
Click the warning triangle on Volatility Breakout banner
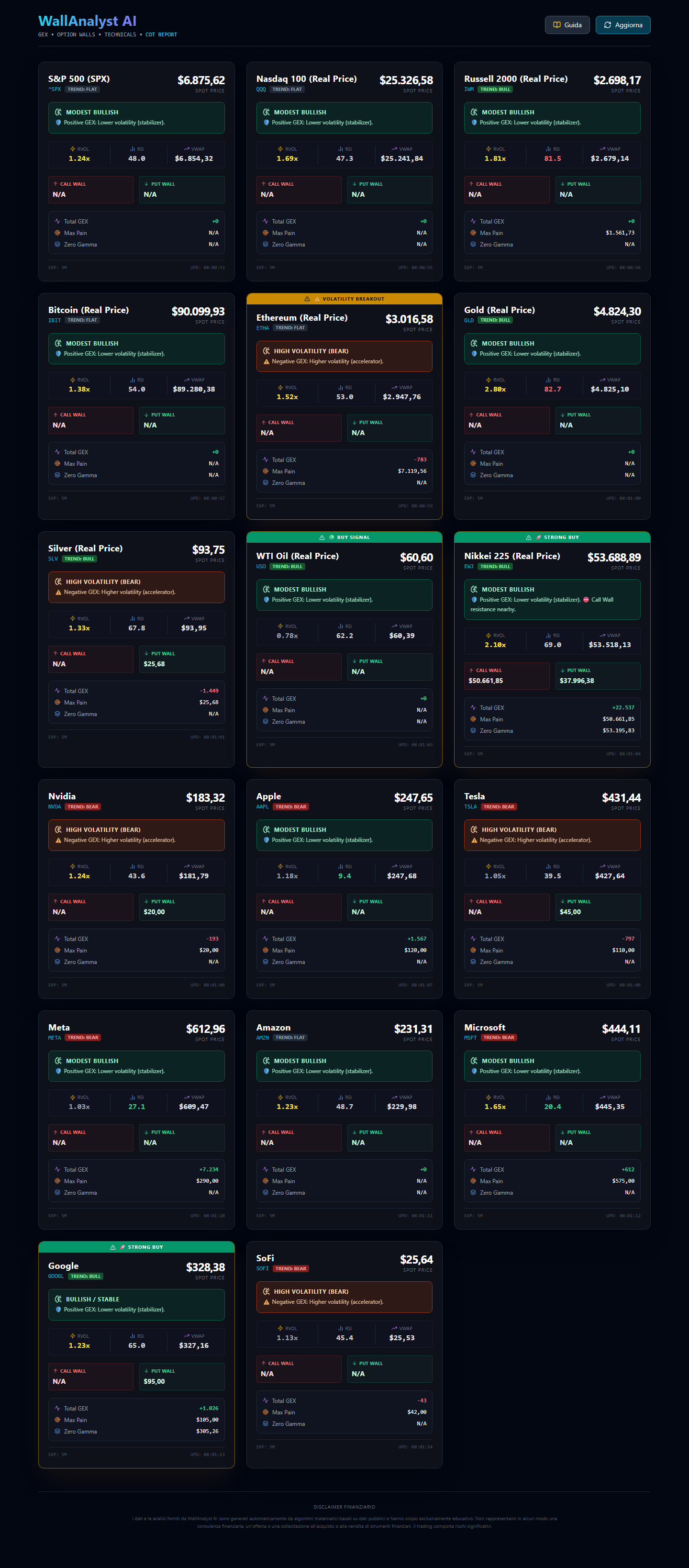tap(307, 299)
